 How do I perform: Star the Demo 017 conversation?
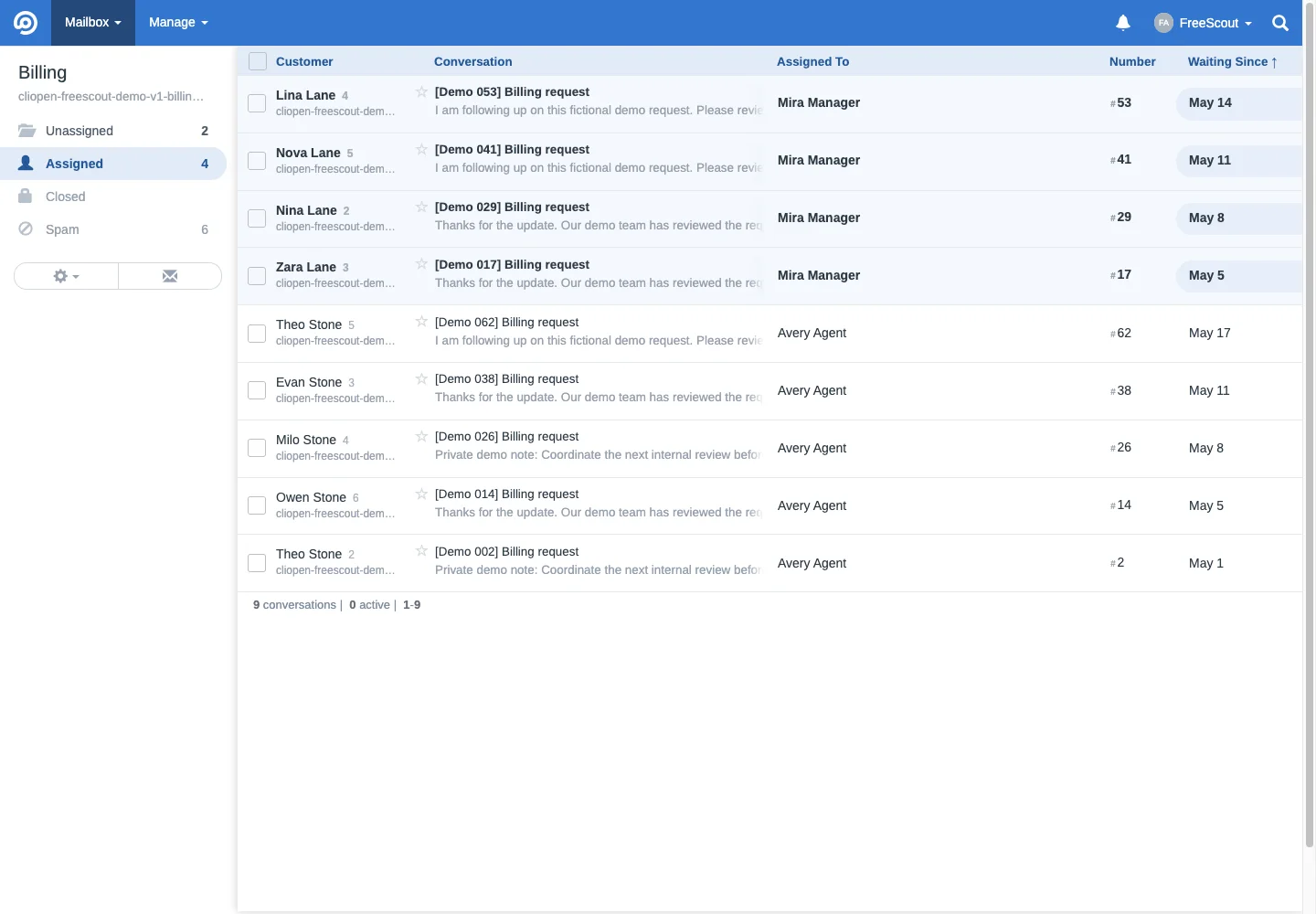(421, 263)
